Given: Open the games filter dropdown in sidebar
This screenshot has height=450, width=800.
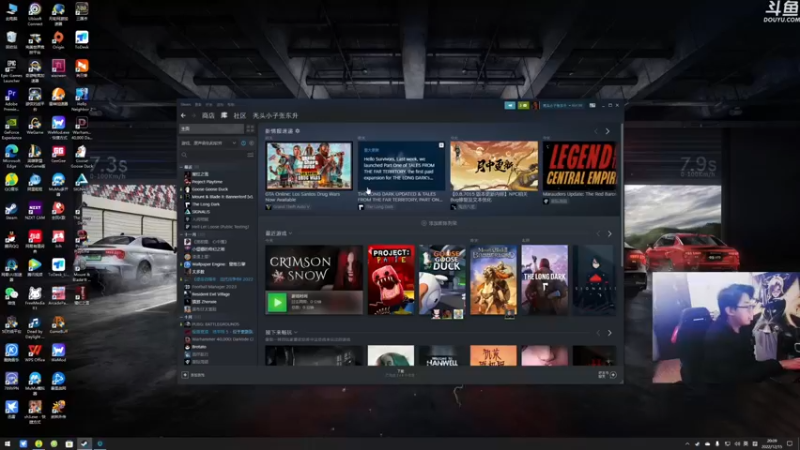Looking at the screenshot, I should click(x=209, y=143).
